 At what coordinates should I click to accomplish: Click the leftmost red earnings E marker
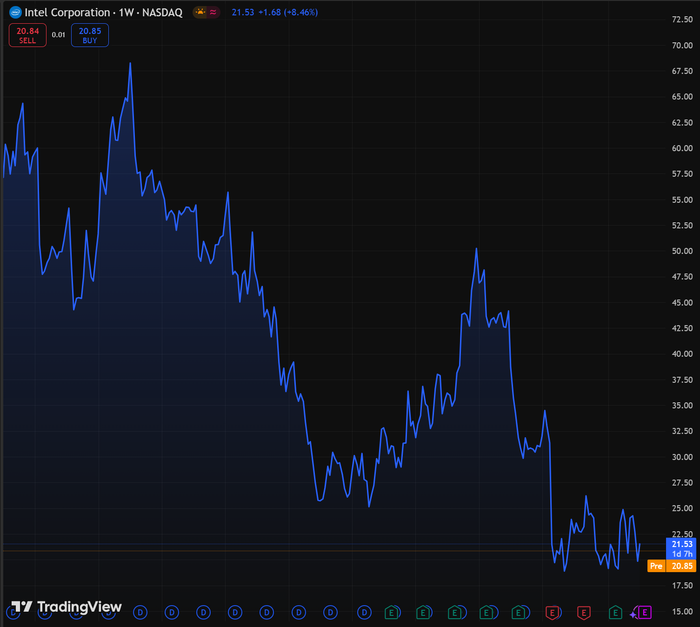tap(552, 613)
